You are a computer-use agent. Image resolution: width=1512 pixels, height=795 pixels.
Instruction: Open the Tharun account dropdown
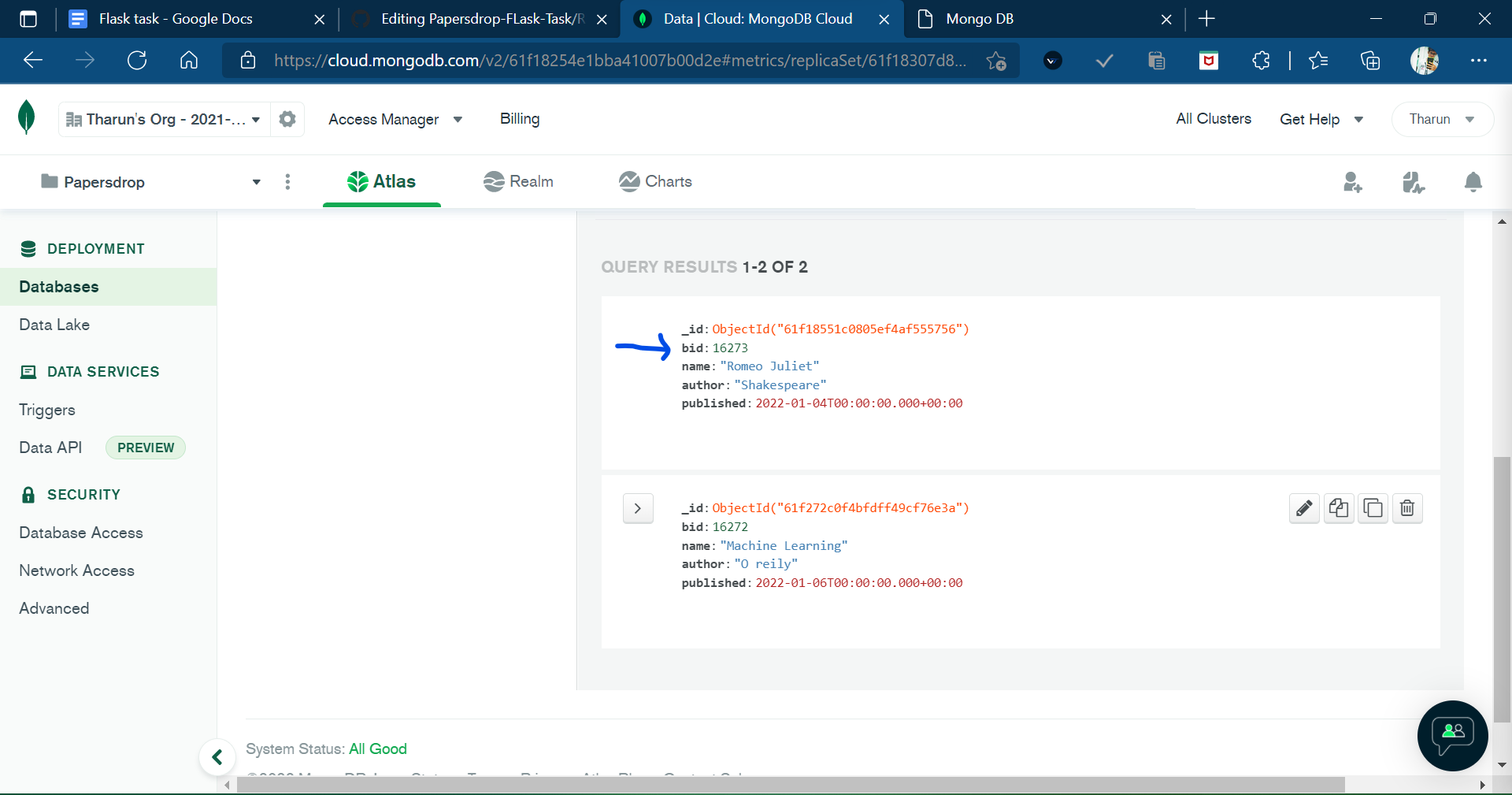(1440, 119)
